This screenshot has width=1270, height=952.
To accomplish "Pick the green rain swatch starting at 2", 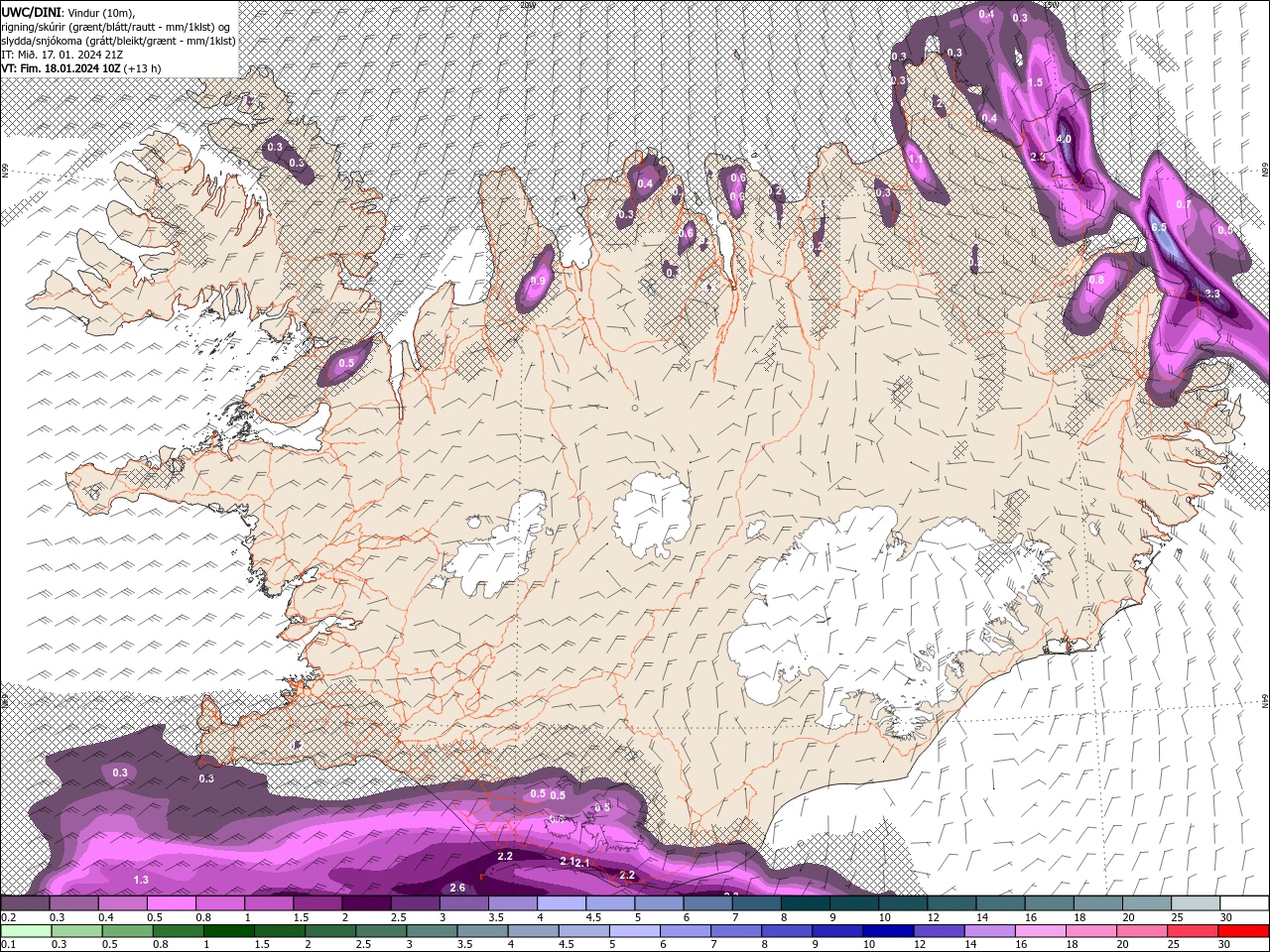I will coord(329,931).
